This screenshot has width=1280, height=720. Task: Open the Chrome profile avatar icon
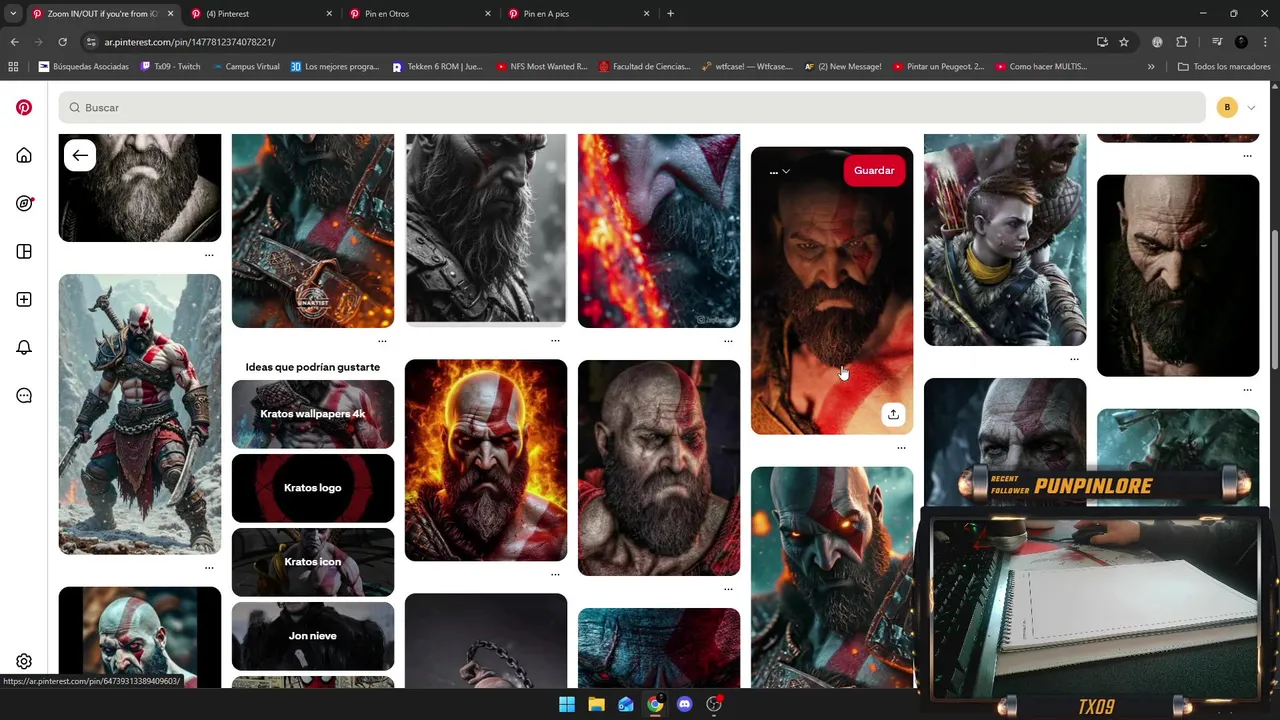[x=1241, y=42]
